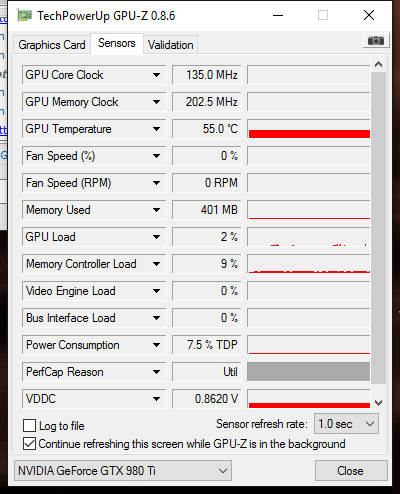This screenshot has width=400, height=494.
Task: Minimize the GPU-Z window
Action: coord(278,15)
